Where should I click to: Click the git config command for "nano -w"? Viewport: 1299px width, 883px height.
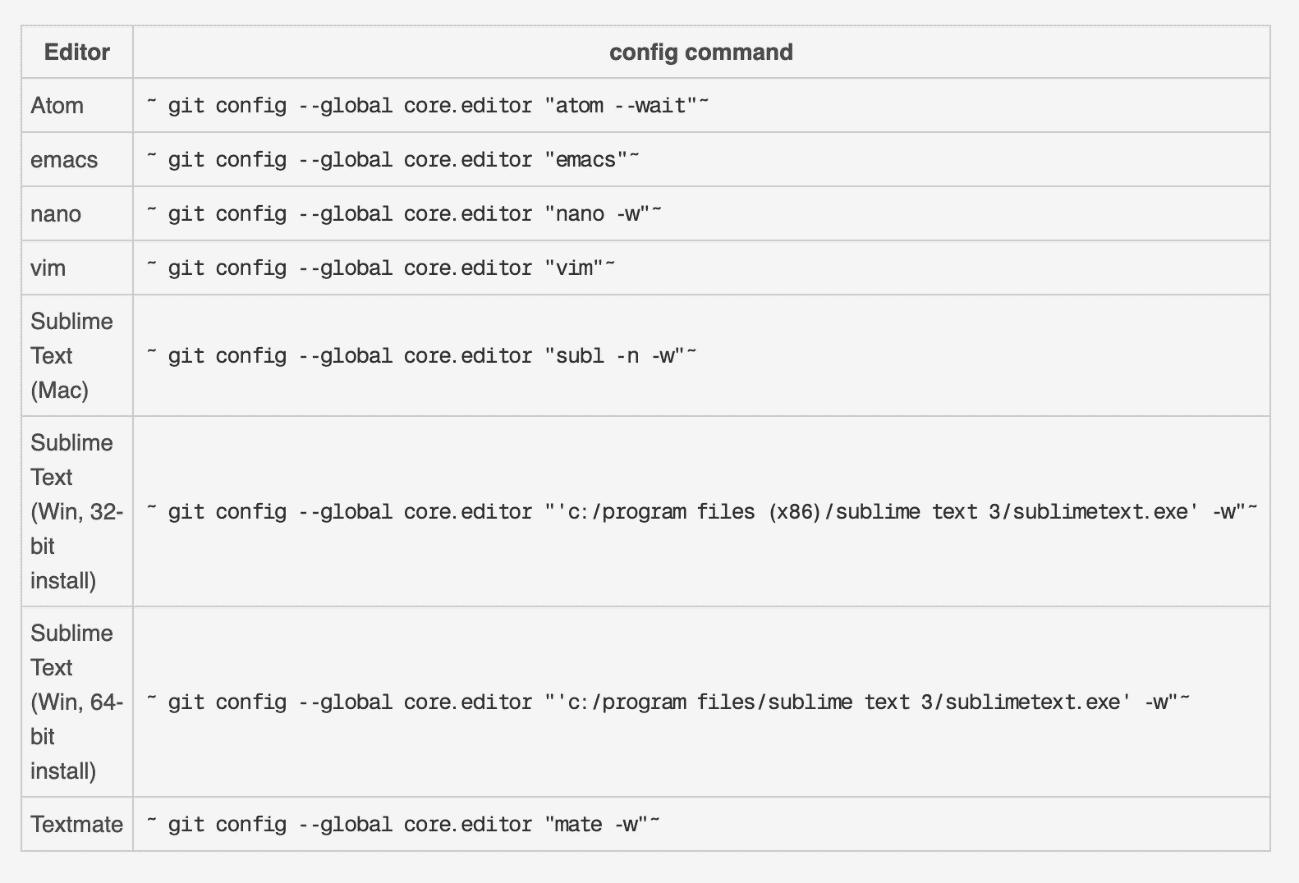(405, 214)
